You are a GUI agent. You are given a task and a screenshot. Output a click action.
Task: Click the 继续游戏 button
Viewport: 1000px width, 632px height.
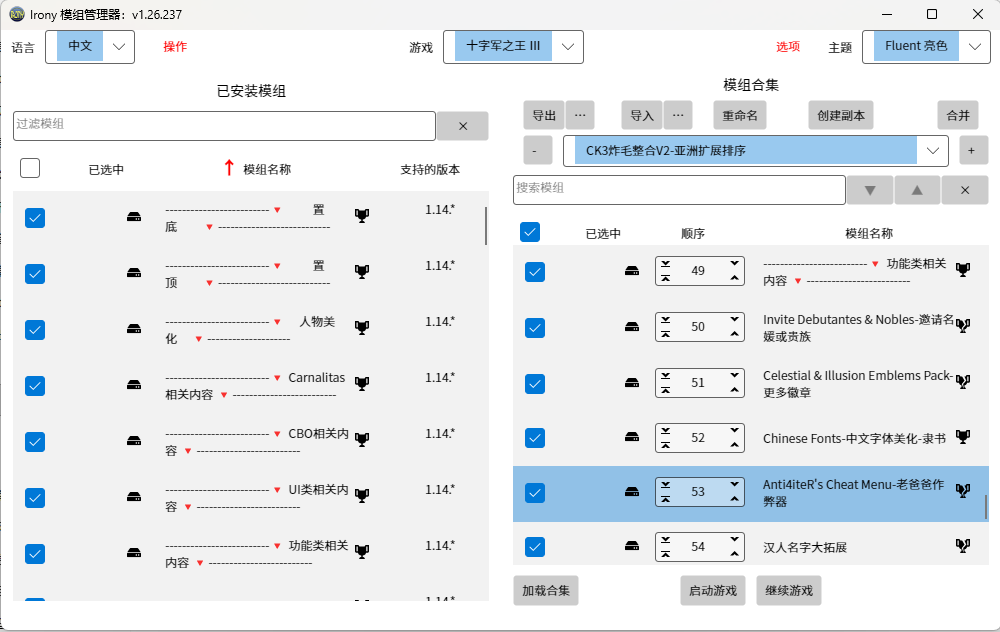pos(789,591)
